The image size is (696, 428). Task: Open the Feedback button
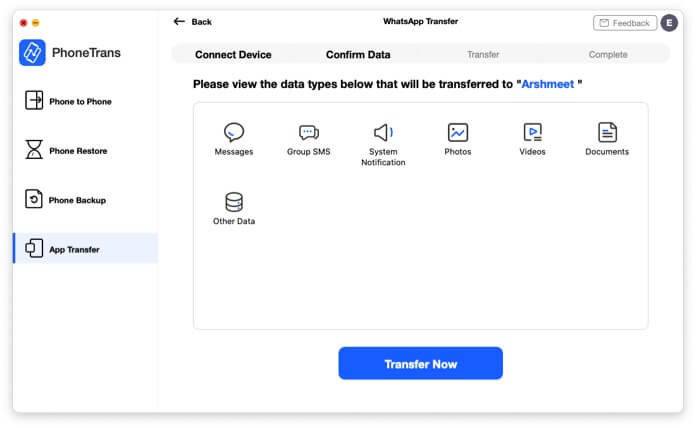(625, 23)
